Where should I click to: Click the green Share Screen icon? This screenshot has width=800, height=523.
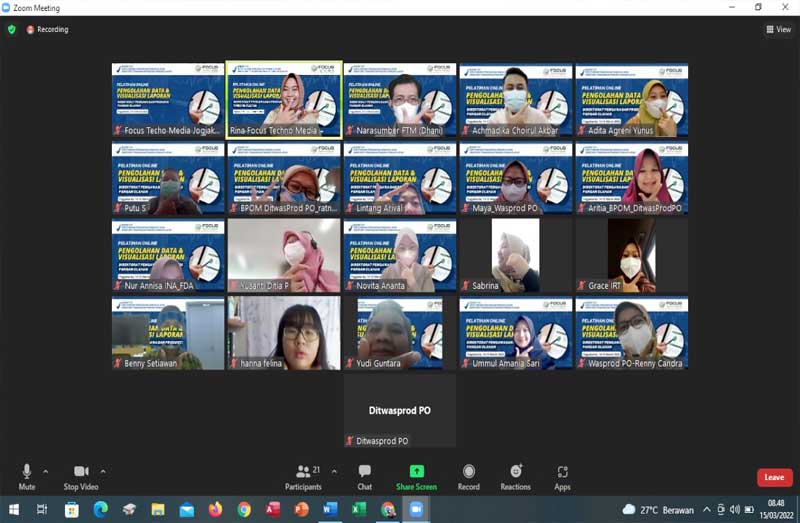pyautogui.click(x=416, y=472)
